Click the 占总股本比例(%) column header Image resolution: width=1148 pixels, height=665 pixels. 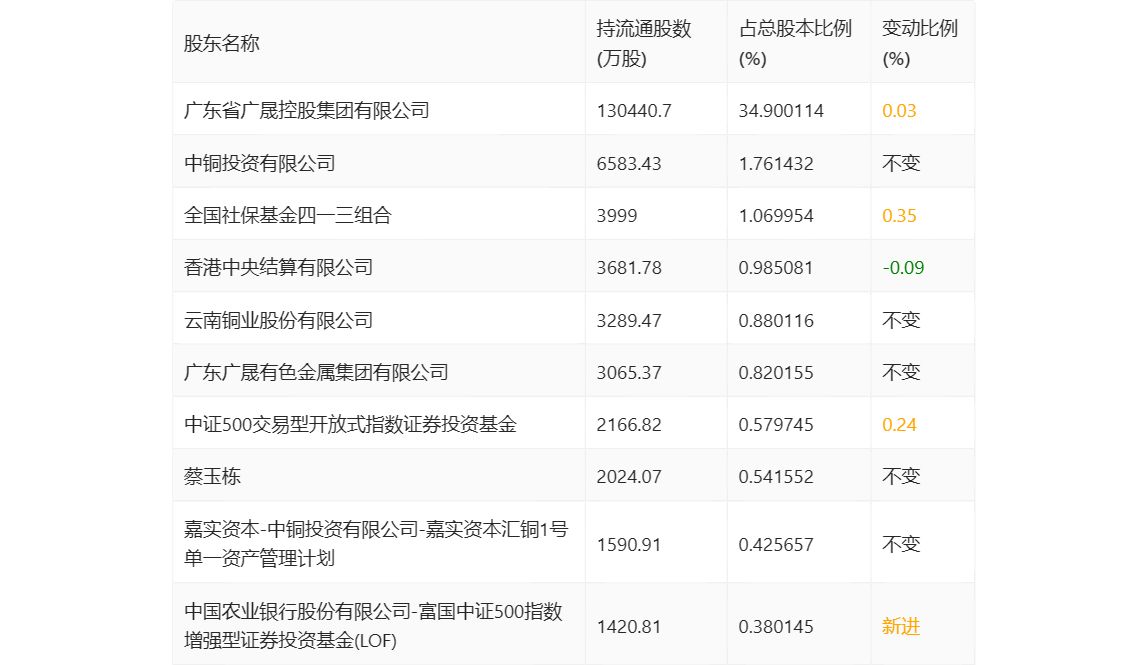(795, 43)
